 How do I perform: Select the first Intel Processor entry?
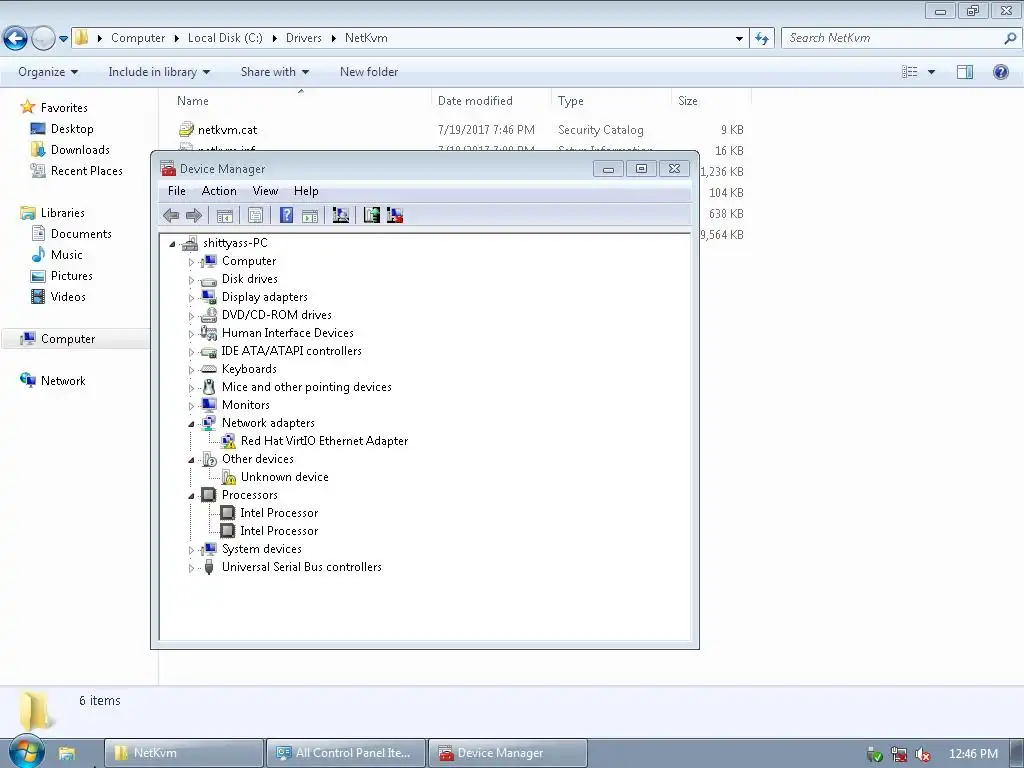click(x=279, y=513)
